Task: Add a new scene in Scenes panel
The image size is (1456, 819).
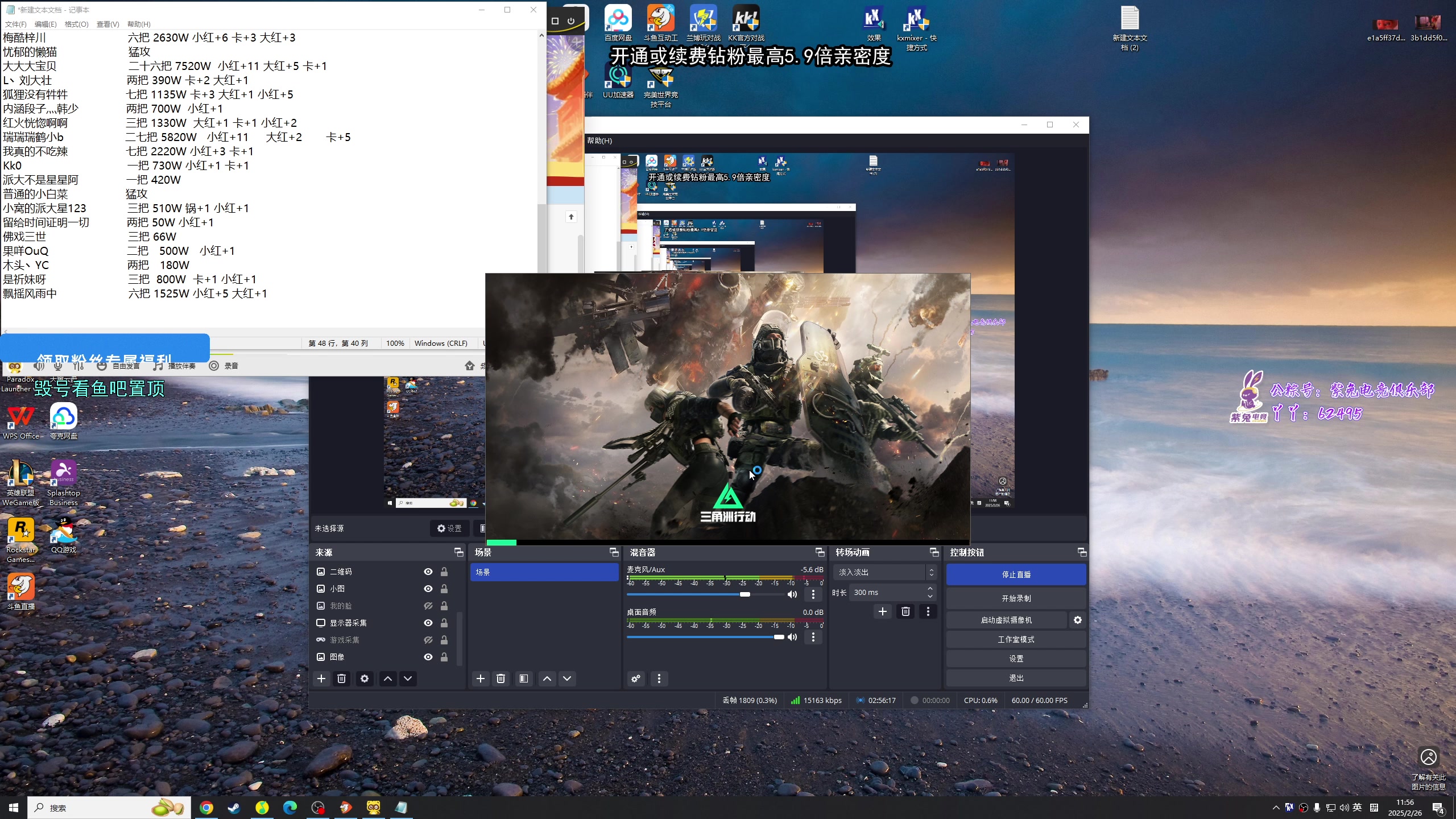Action: [x=481, y=679]
